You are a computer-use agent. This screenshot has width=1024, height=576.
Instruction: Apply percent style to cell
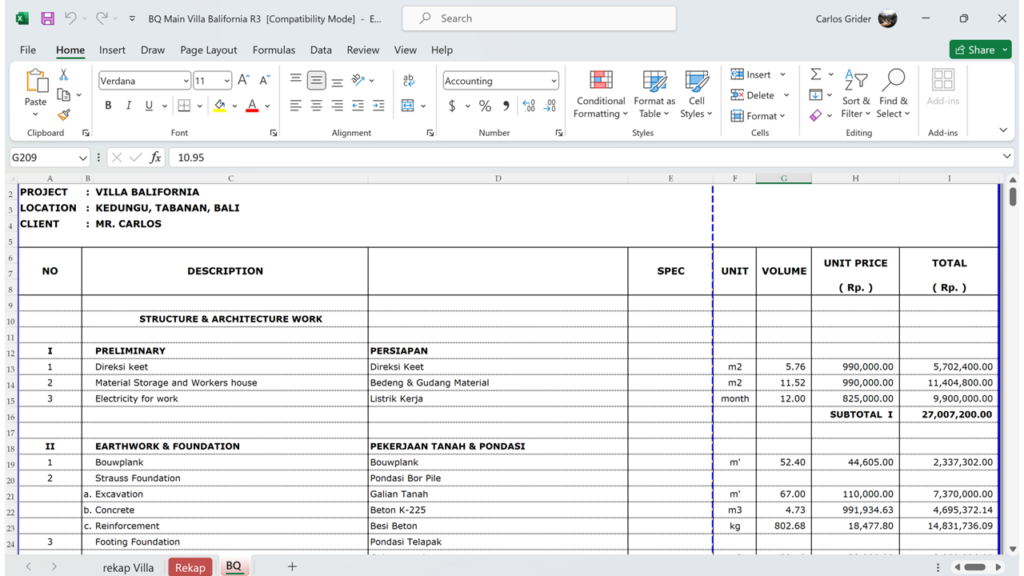(x=485, y=106)
